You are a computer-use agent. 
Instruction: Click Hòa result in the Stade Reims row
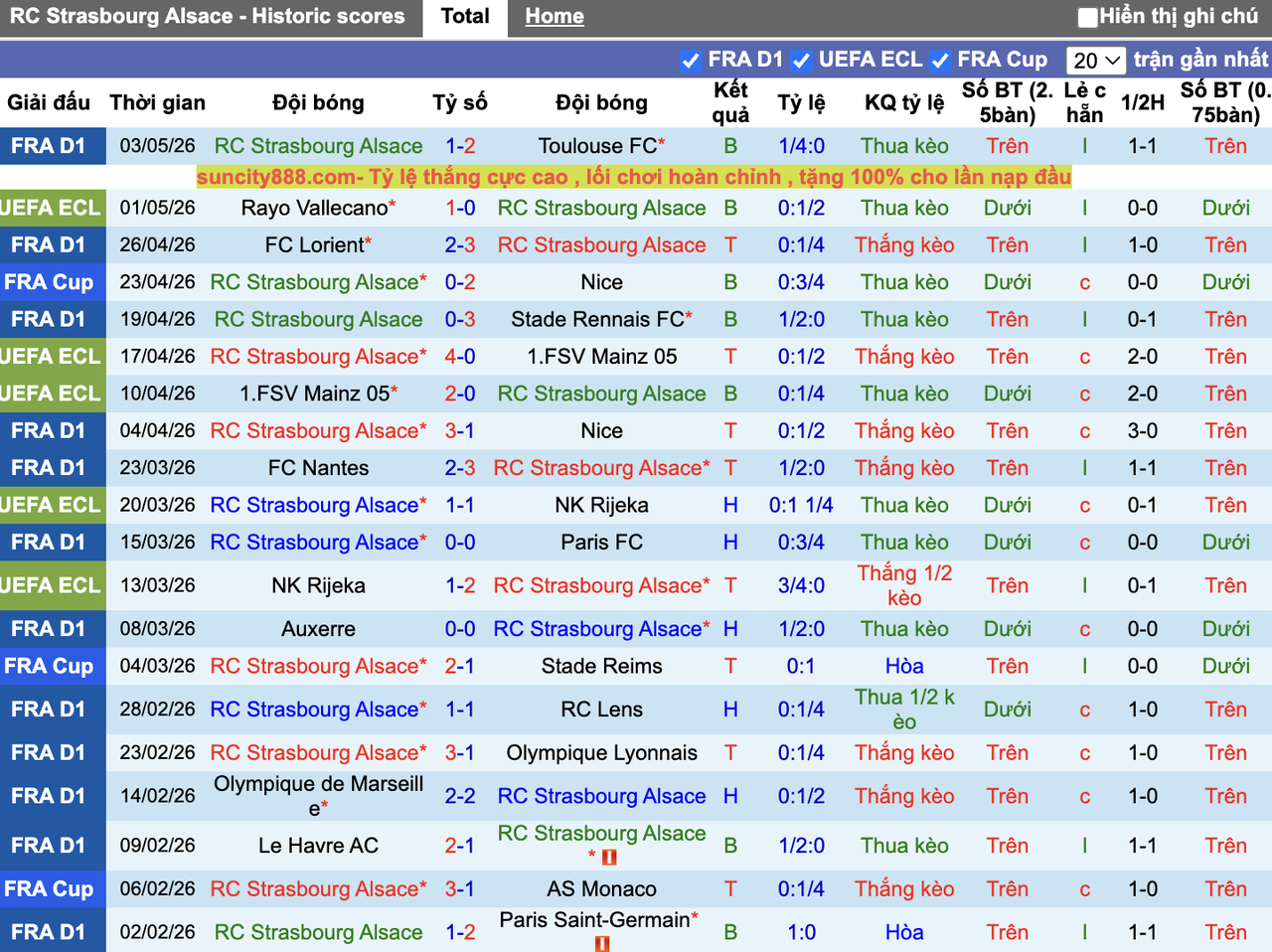[904, 666]
